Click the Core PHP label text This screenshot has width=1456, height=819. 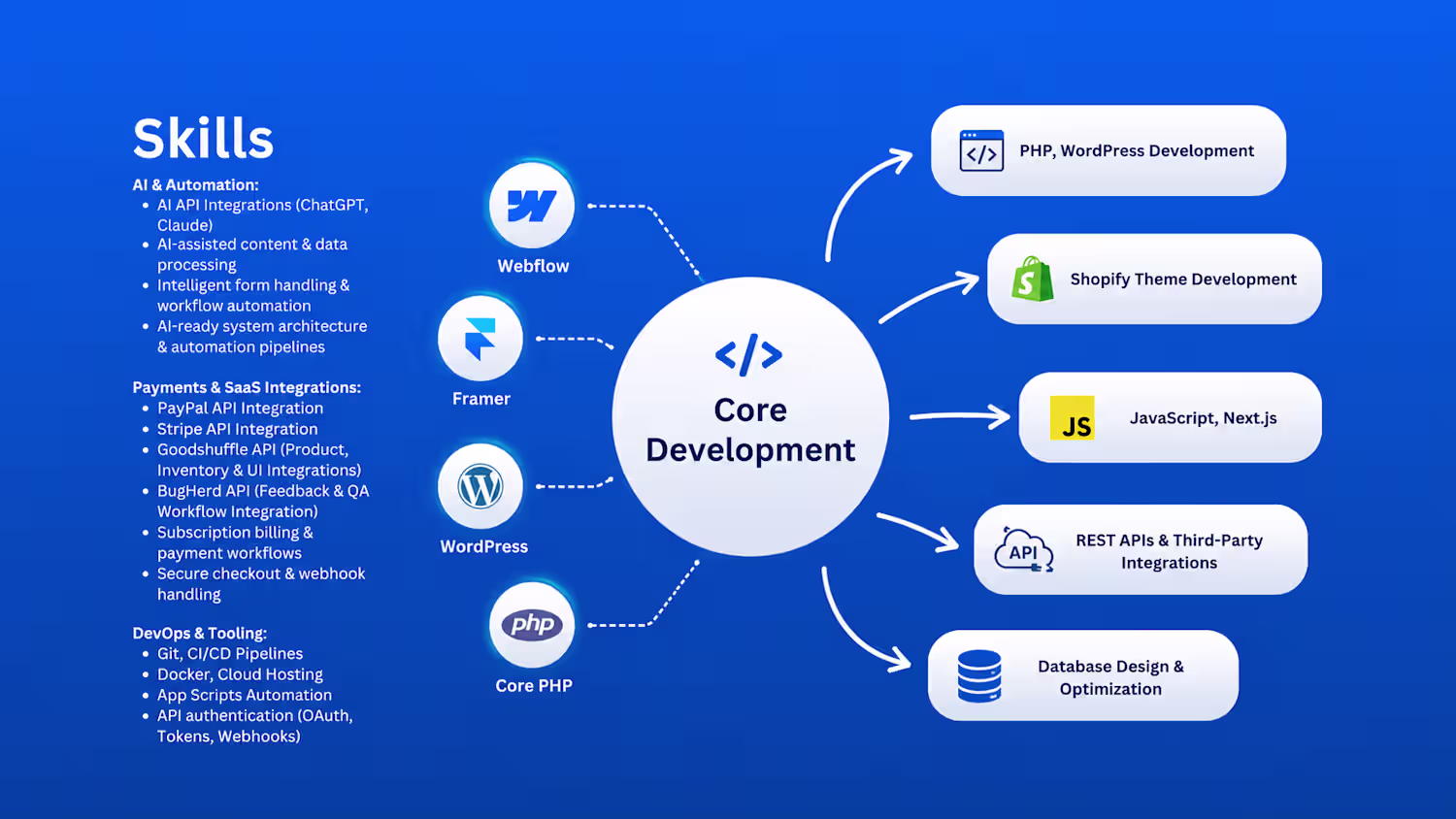[x=534, y=685]
